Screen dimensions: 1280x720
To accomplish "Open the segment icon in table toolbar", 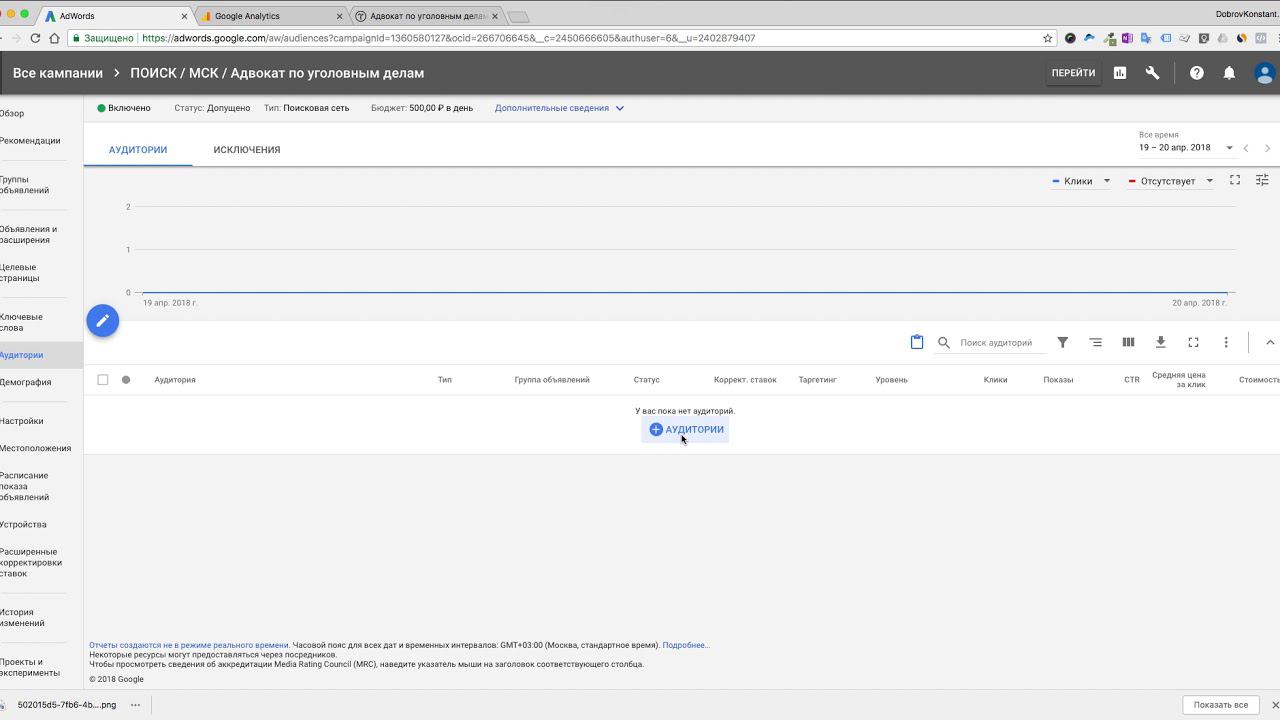I will (x=1095, y=342).
